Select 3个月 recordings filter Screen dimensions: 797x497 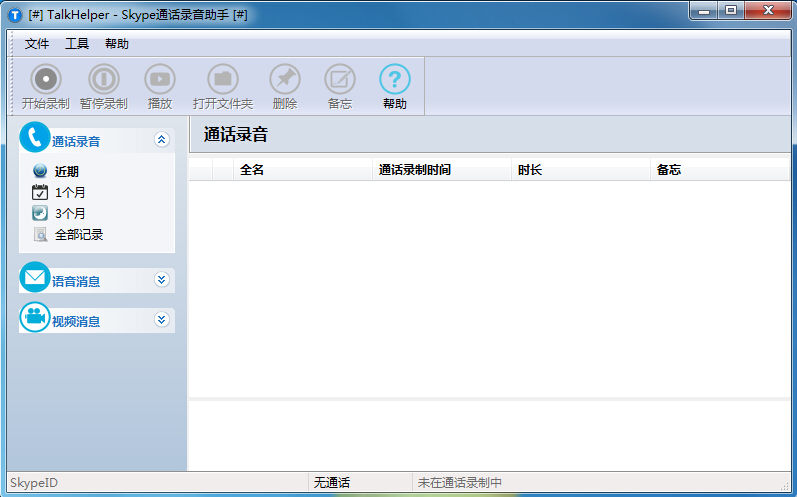(x=70, y=213)
